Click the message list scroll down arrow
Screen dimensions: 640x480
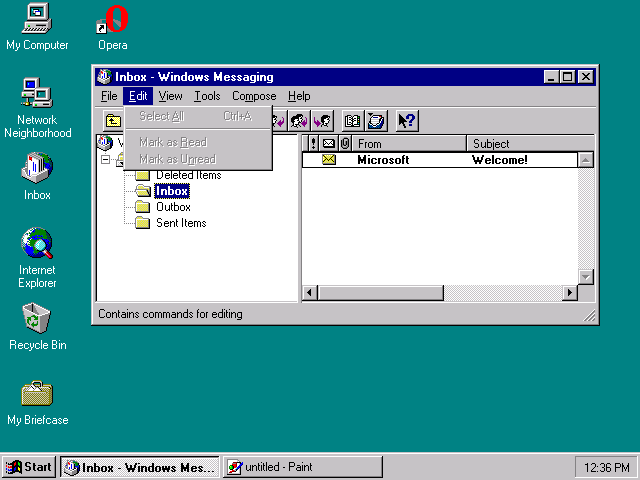(x=586, y=277)
